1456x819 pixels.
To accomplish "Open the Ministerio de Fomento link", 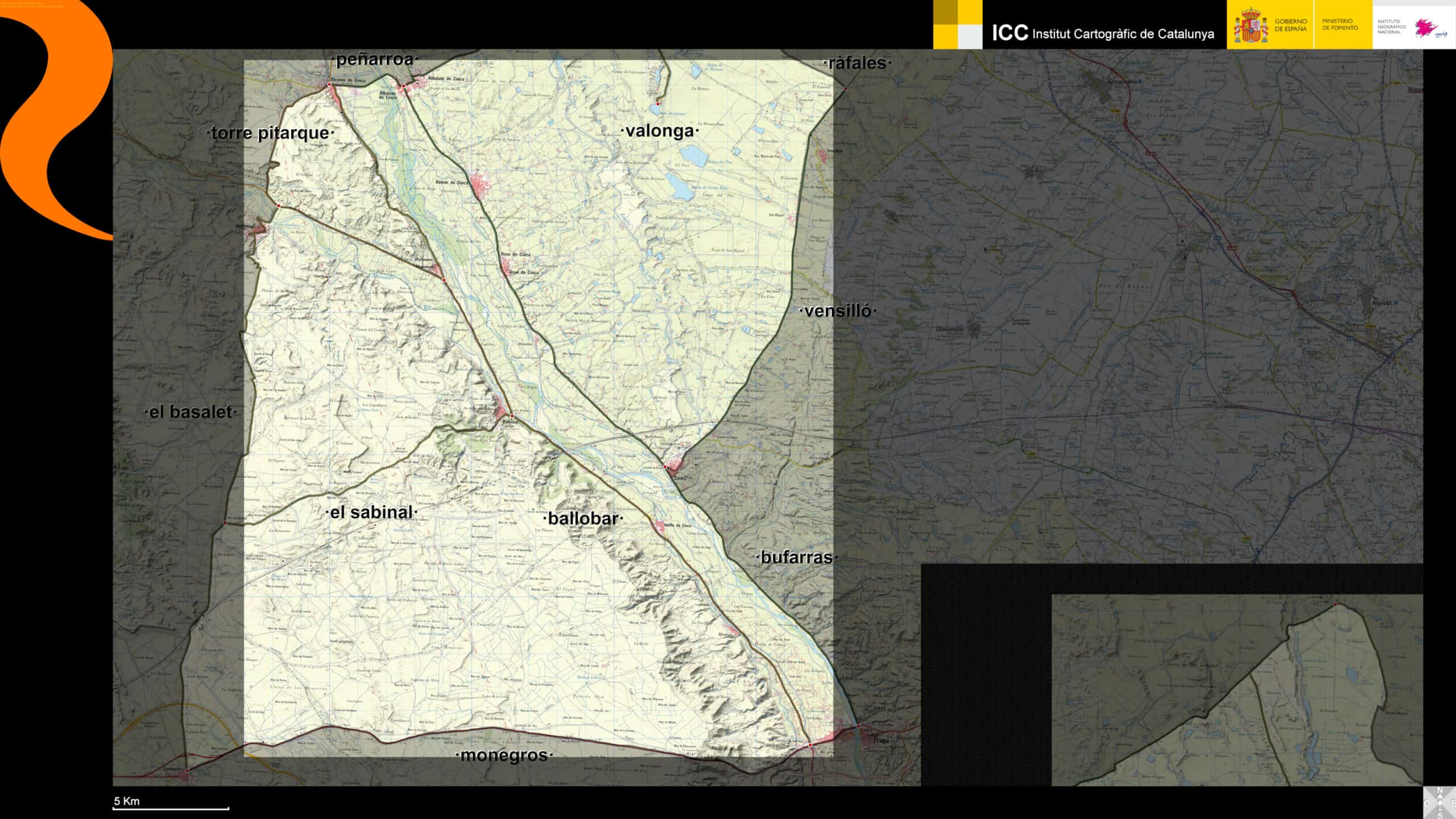I will (x=1339, y=24).
